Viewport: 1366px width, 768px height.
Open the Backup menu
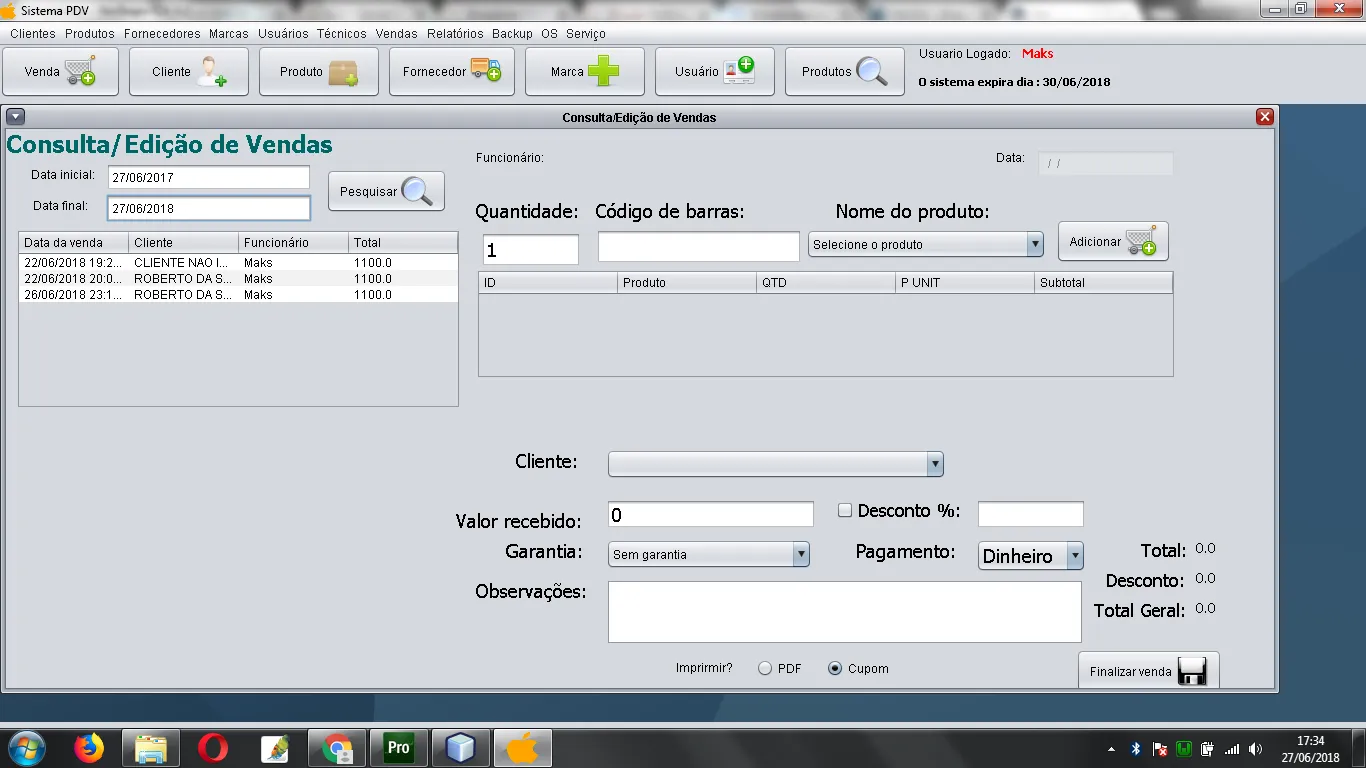click(512, 34)
